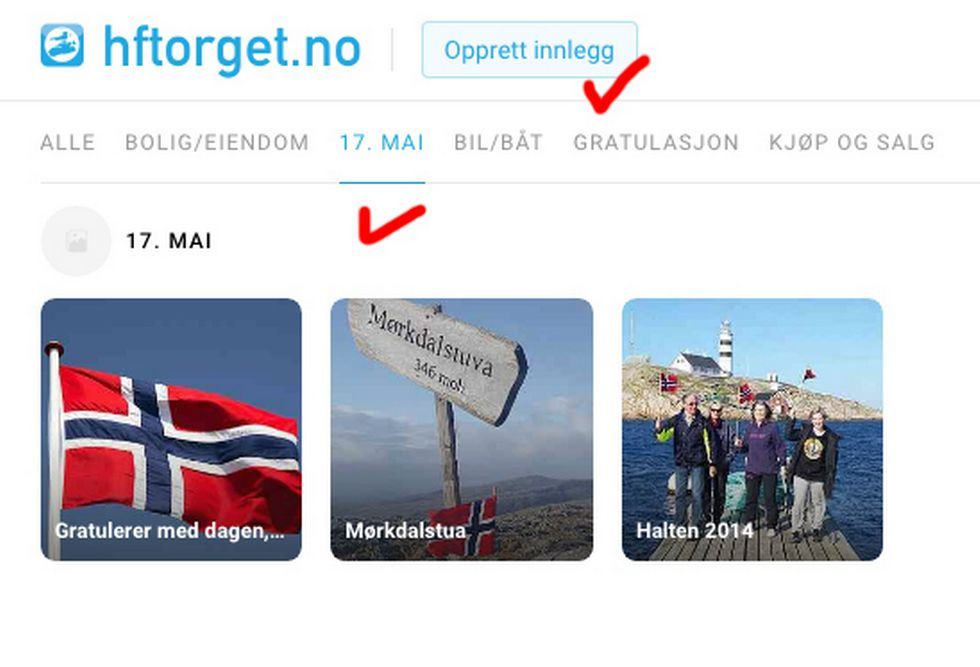Open the Mørkdalstua signpost thumbnail
Screen dimensions: 980x667
click(462, 429)
